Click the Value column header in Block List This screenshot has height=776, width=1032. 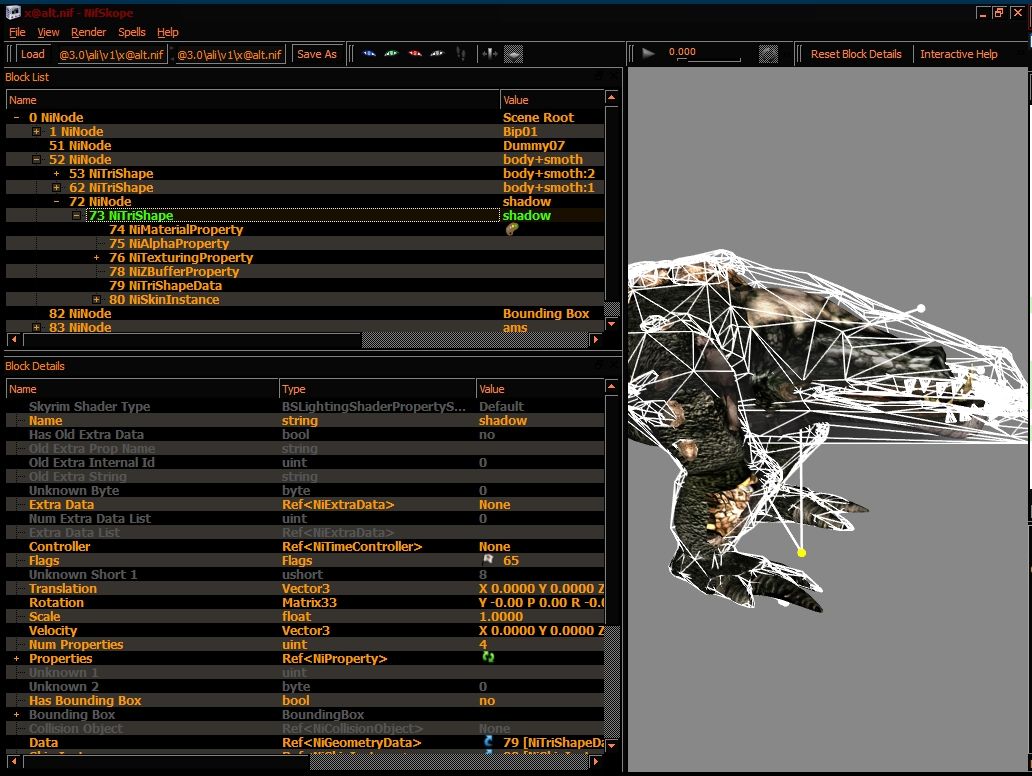coord(552,100)
